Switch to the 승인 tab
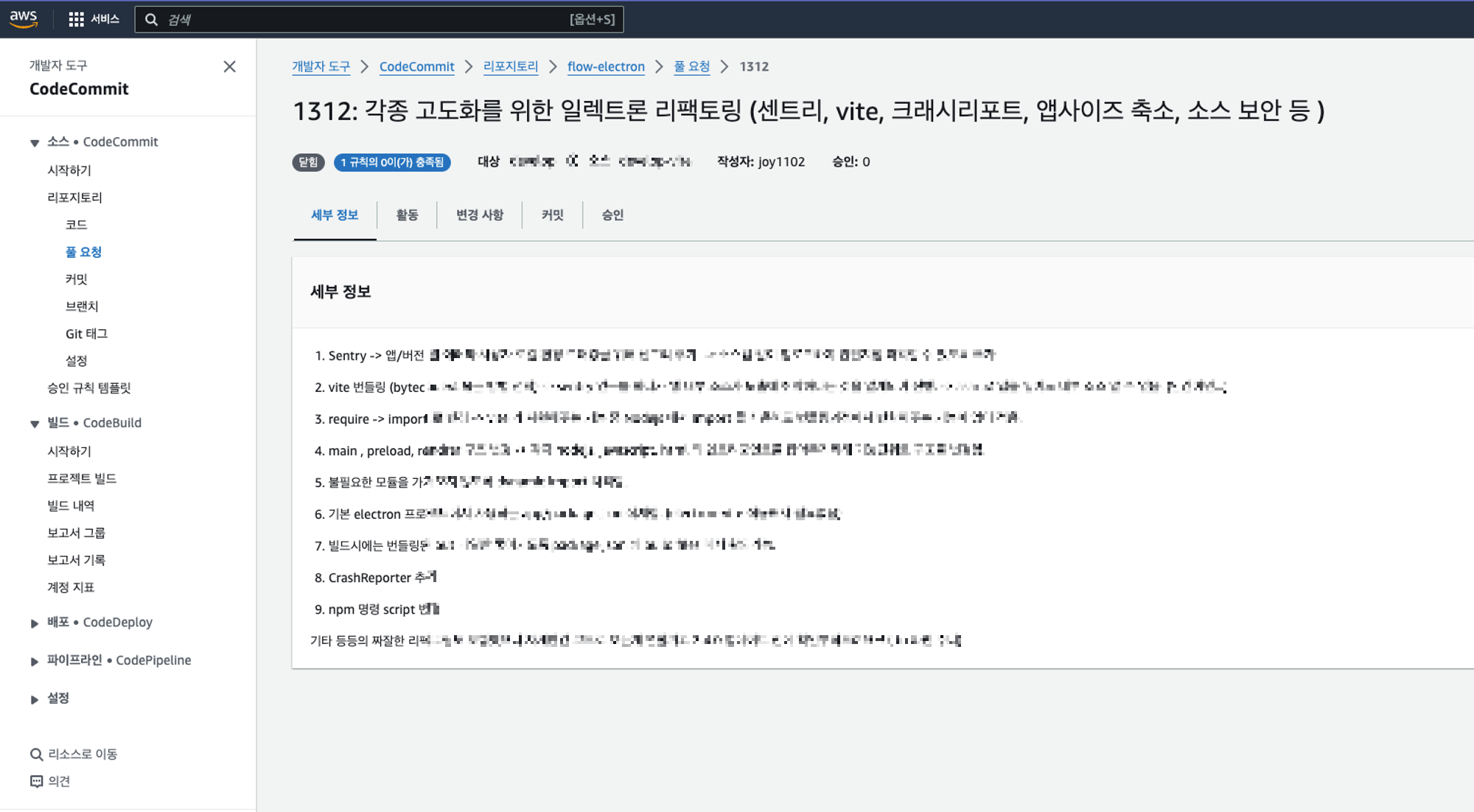 coord(612,214)
